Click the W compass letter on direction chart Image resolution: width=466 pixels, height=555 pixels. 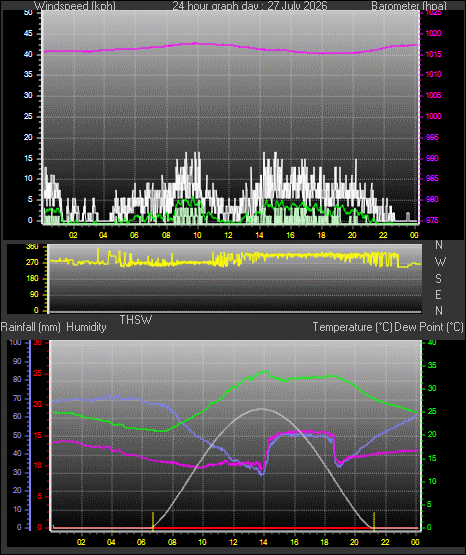(440, 262)
